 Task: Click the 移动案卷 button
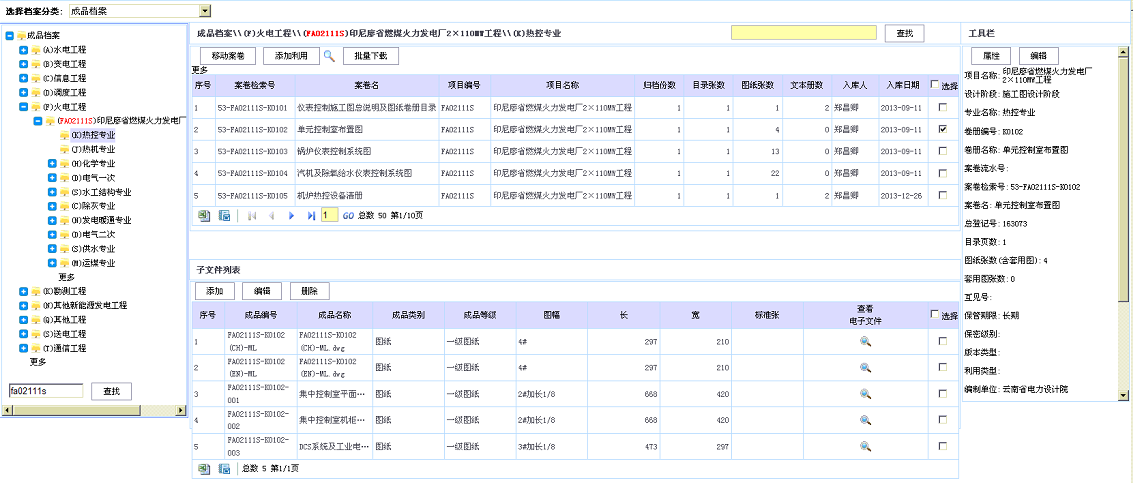click(x=228, y=56)
